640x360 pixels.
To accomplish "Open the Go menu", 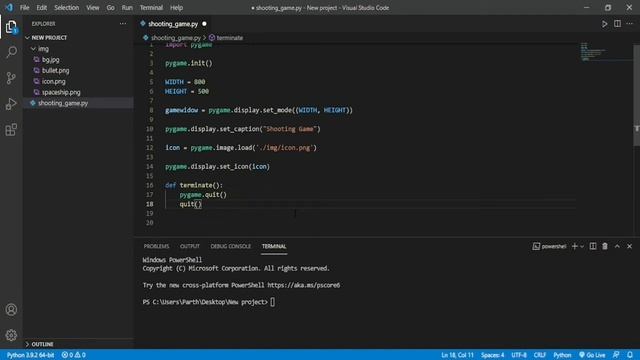I will (x=111, y=8).
